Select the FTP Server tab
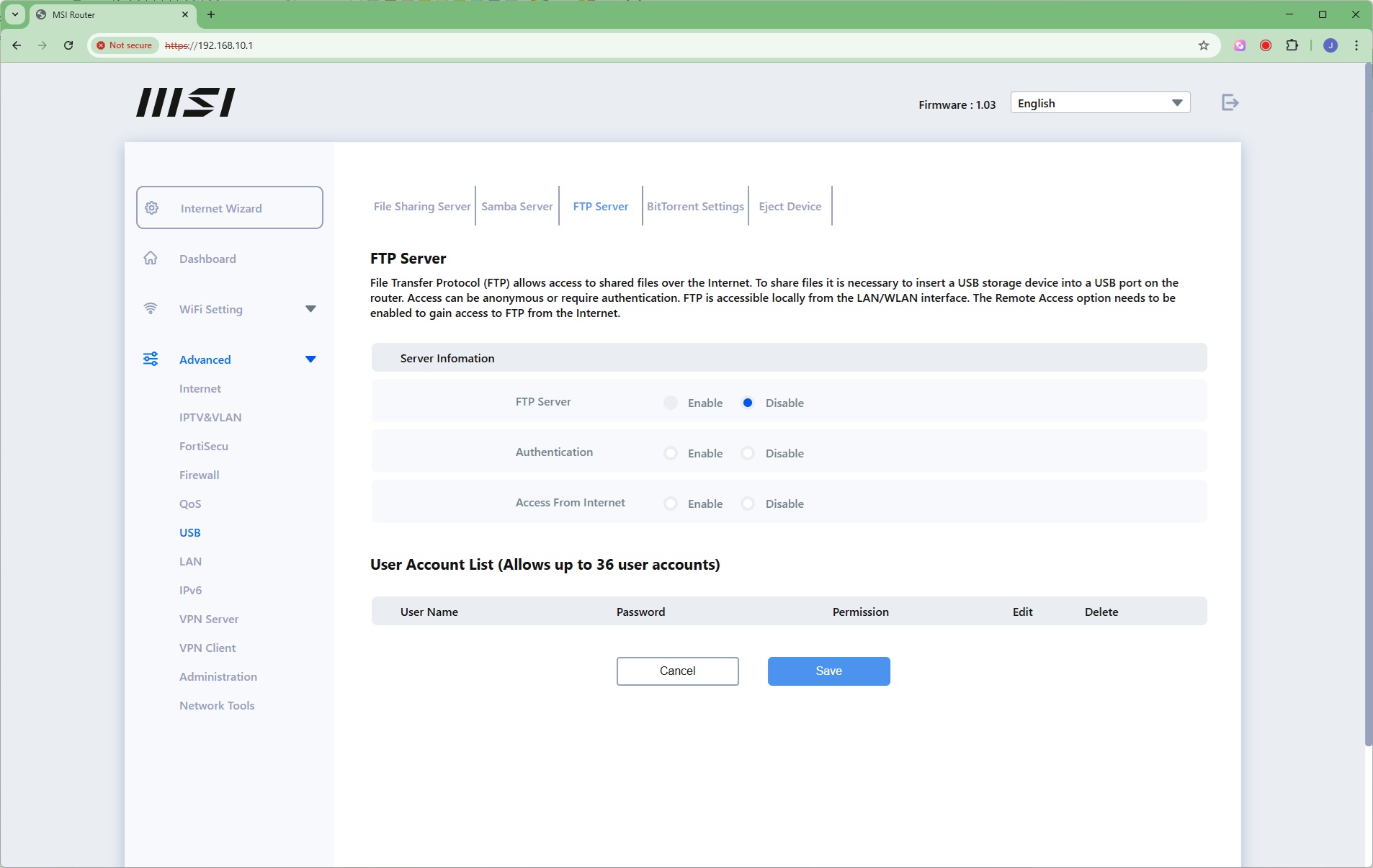1373x868 pixels. pos(601,206)
